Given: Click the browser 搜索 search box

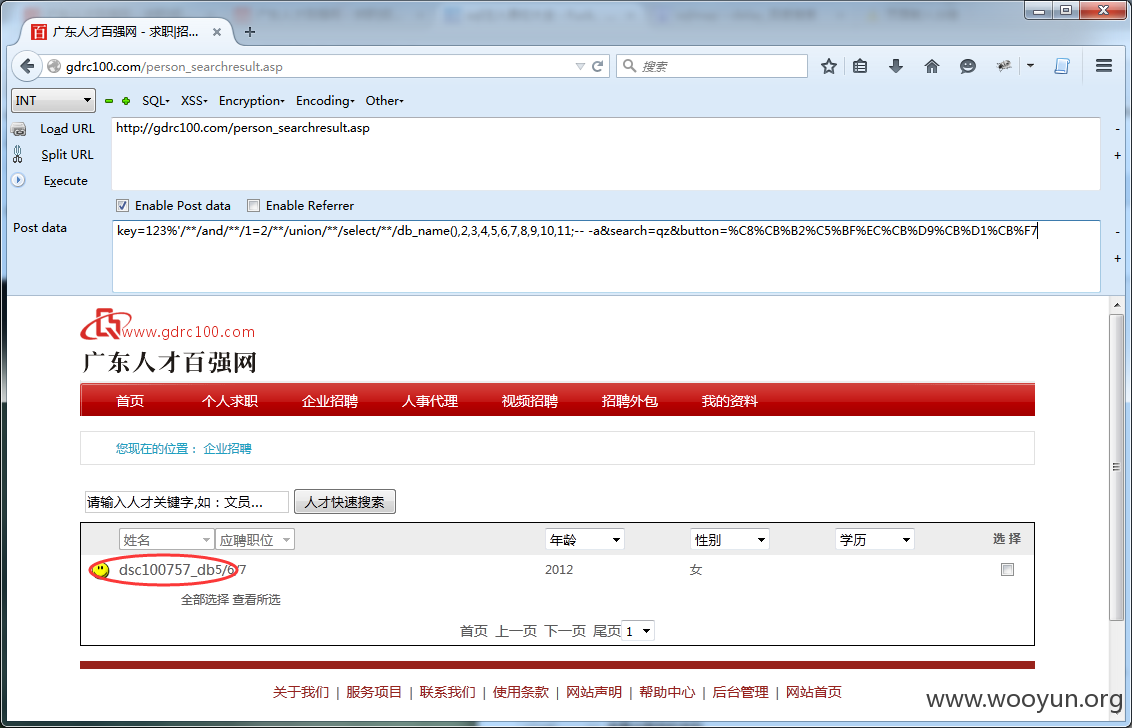Looking at the screenshot, I should tap(712, 66).
